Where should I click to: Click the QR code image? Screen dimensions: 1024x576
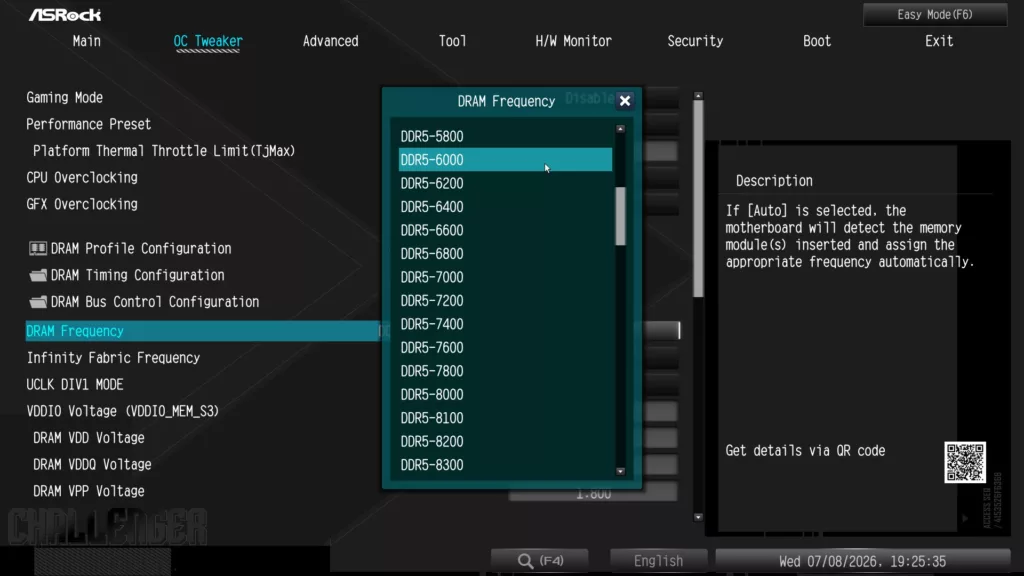[x=965, y=462]
